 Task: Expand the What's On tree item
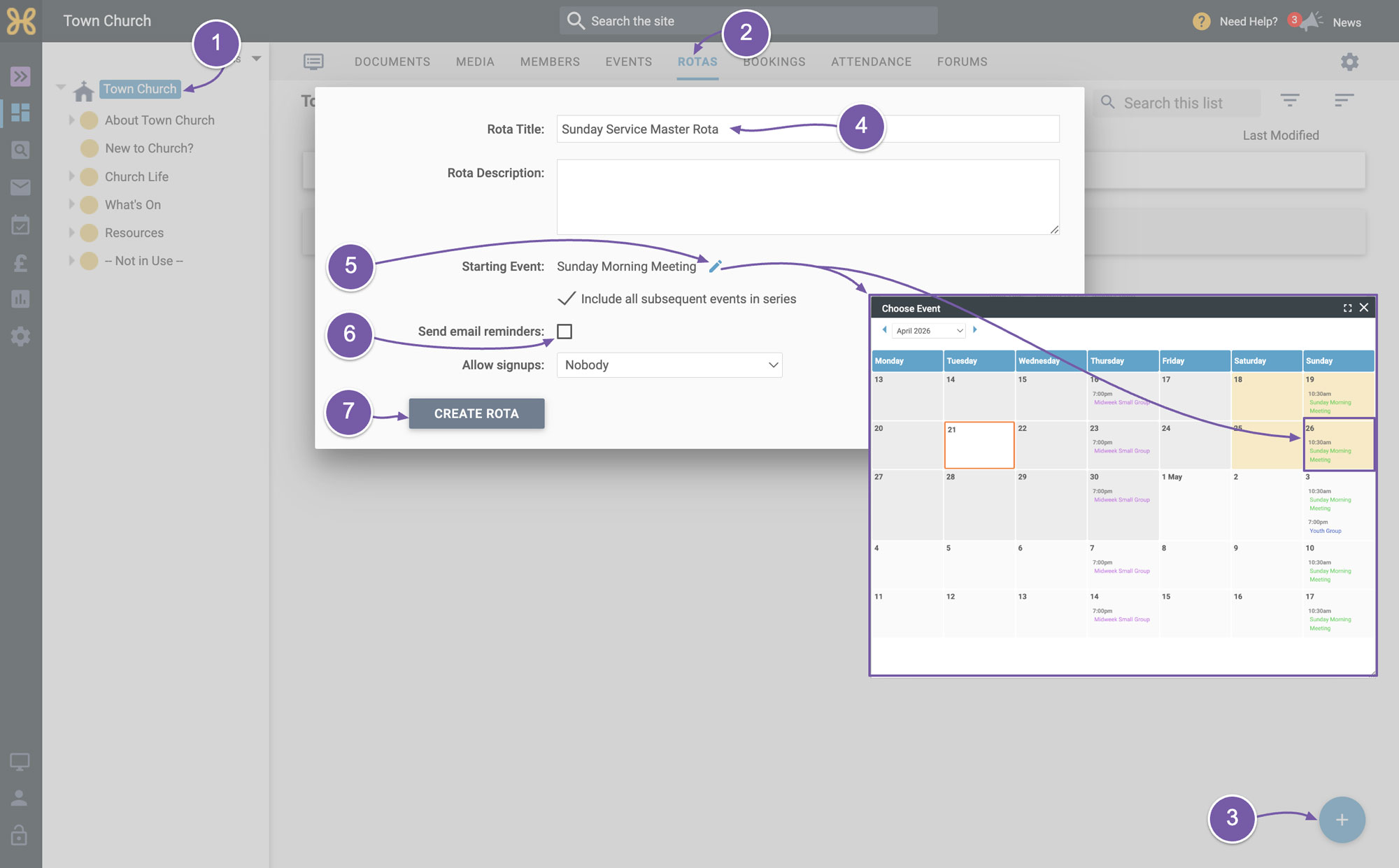71,204
